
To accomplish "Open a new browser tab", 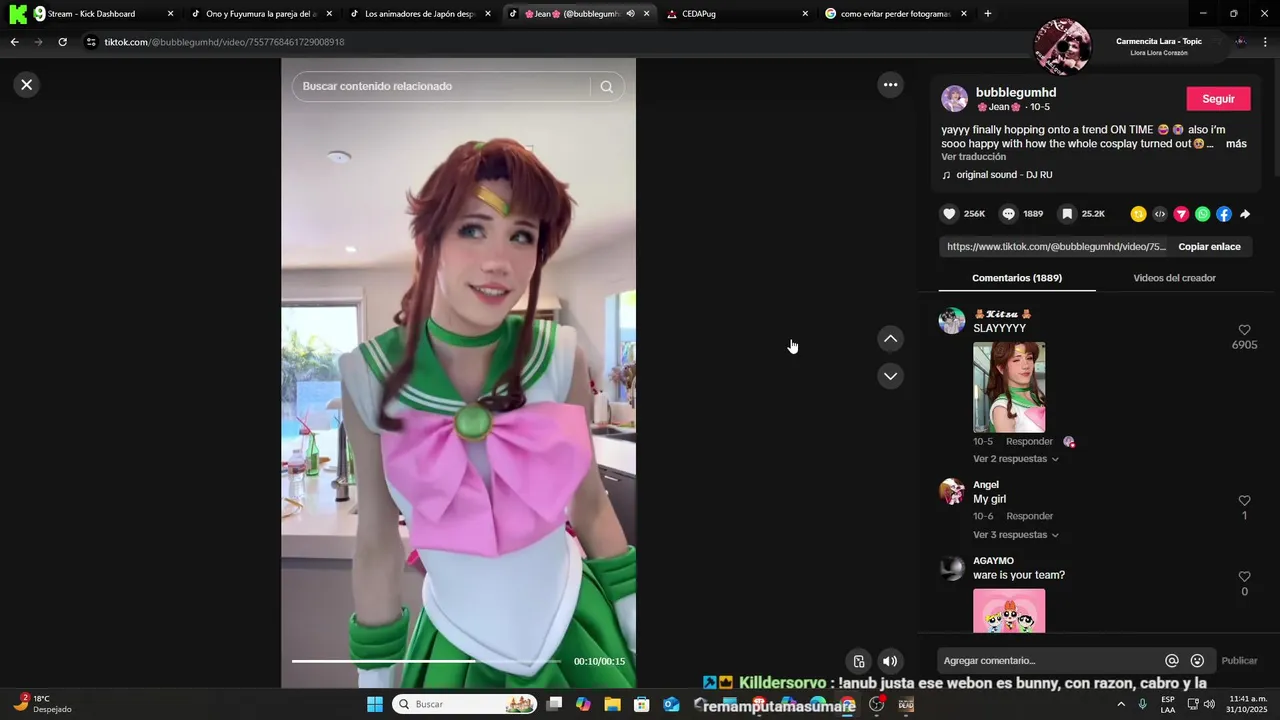I will click(x=988, y=14).
